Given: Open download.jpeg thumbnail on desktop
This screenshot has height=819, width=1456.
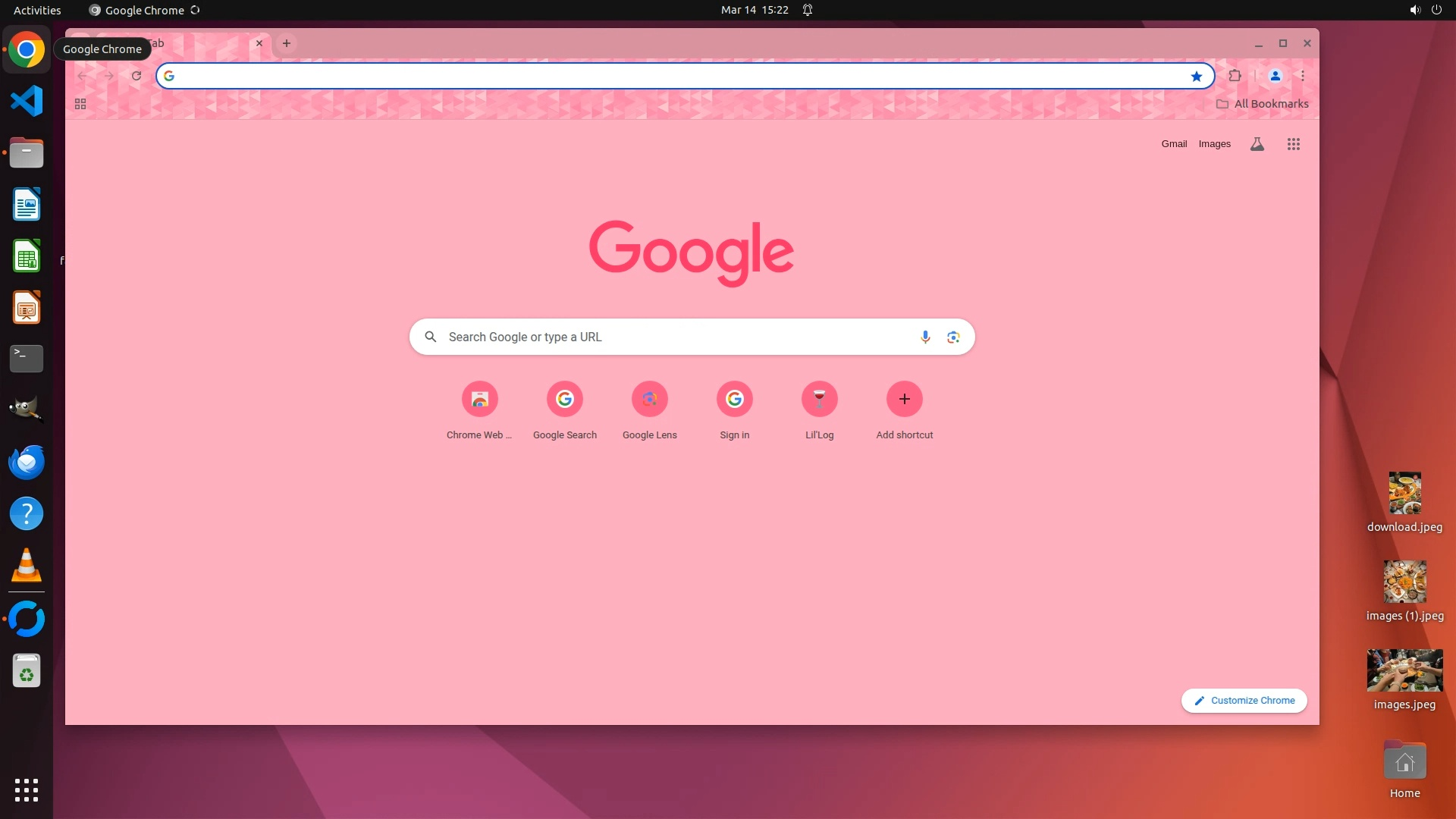Looking at the screenshot, I should click(1404, 493).
